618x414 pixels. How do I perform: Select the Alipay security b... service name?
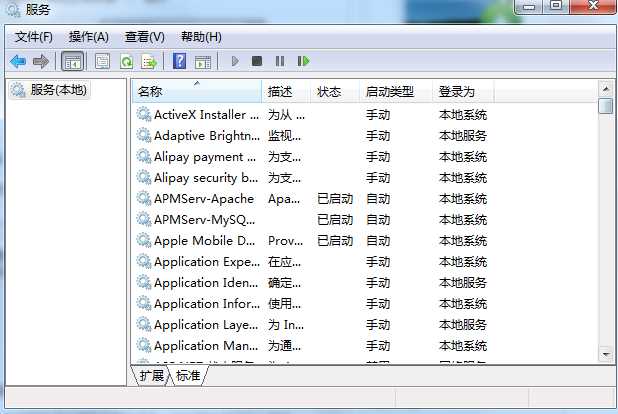(x=206, y=178)
